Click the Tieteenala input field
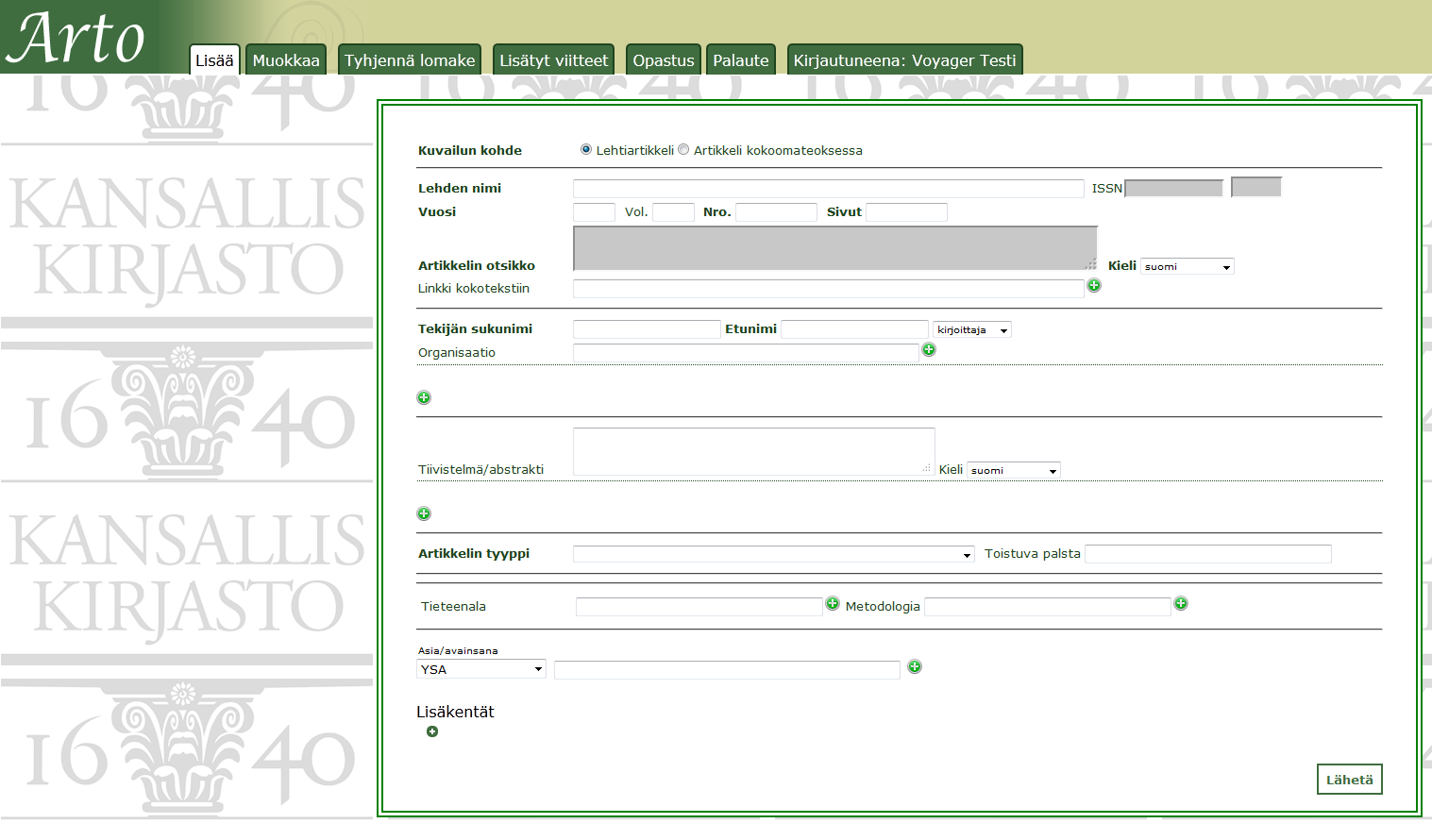Image resolution: width=1432 pixels, height=840 pixels. coord(699,607)
